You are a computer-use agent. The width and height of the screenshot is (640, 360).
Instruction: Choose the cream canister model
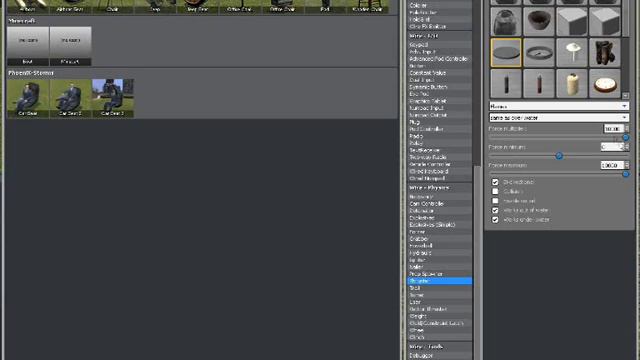(x=572, y=84)
